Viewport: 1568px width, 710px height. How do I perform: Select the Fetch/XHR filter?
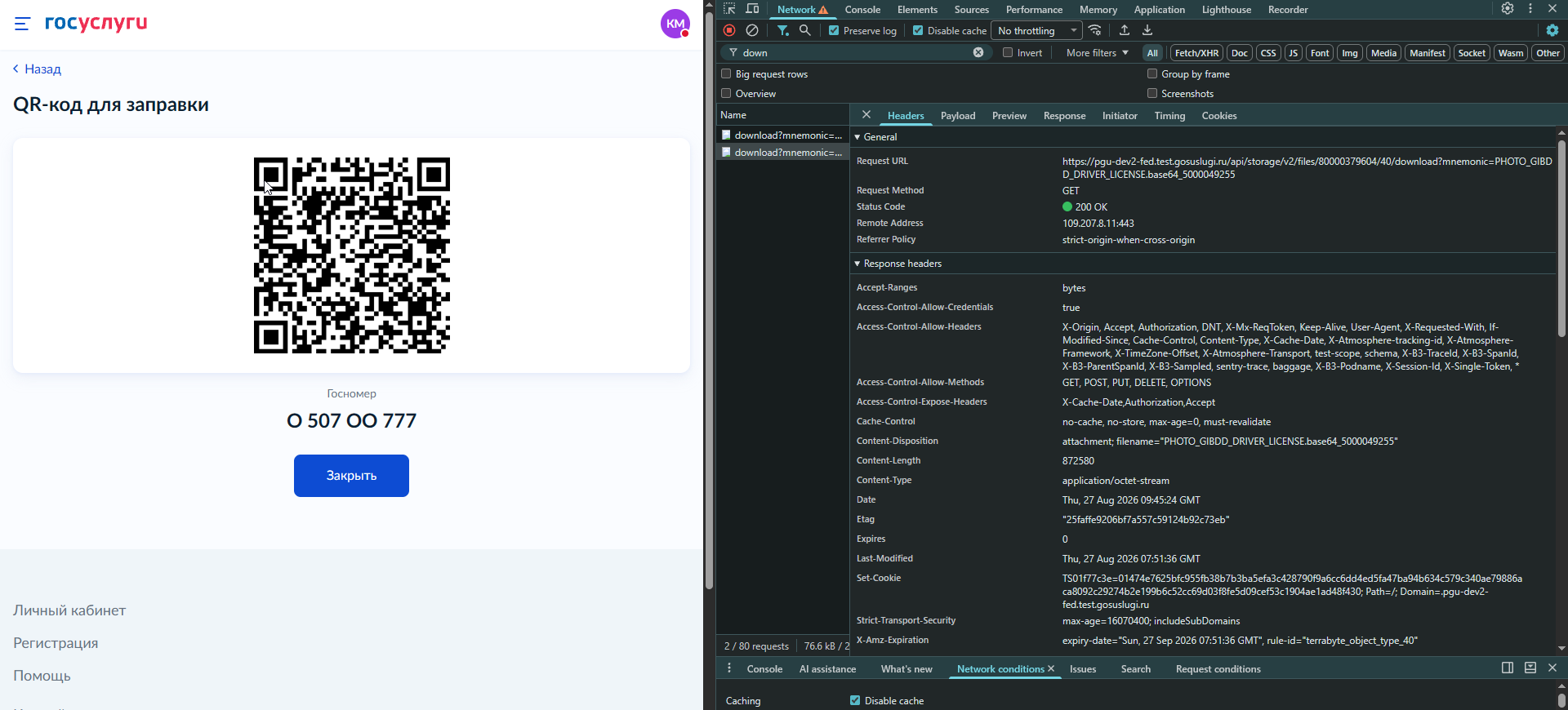point(1196,53)
